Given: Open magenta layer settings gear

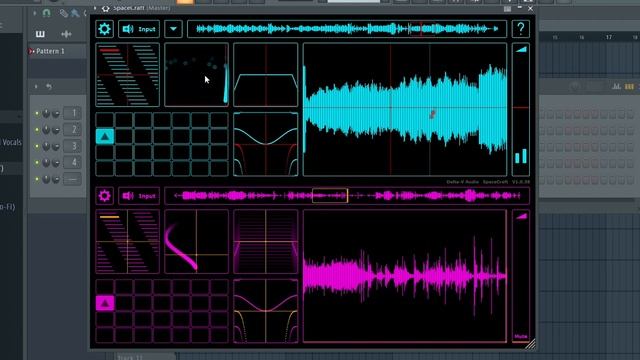Looking at the screenshot, I should 104,196.
